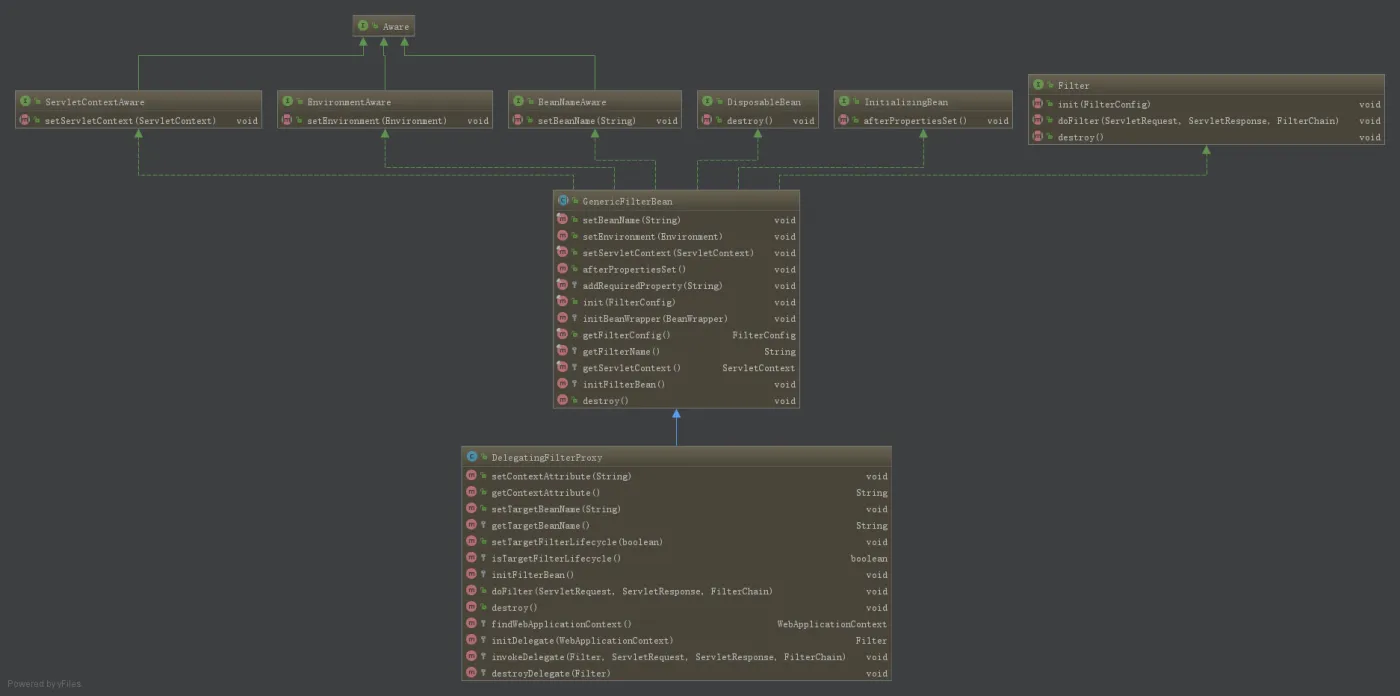Screen dimensions: 1400x696
Task: Click the method icon beside setEnvironment in EnvironmentAware
Action: click(287, 120)
